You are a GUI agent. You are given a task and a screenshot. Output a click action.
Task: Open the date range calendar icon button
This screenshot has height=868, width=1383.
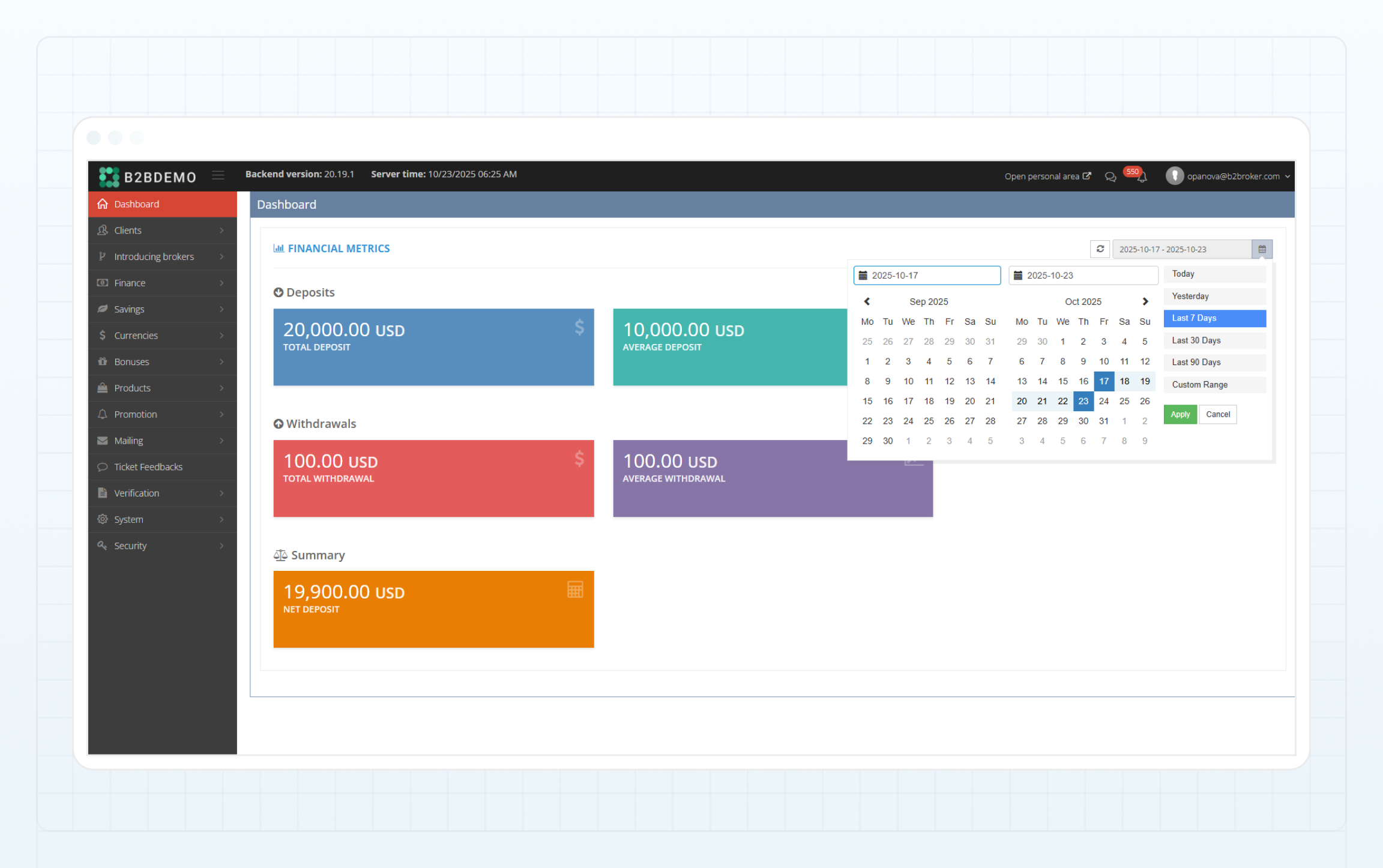point(1262,249)
